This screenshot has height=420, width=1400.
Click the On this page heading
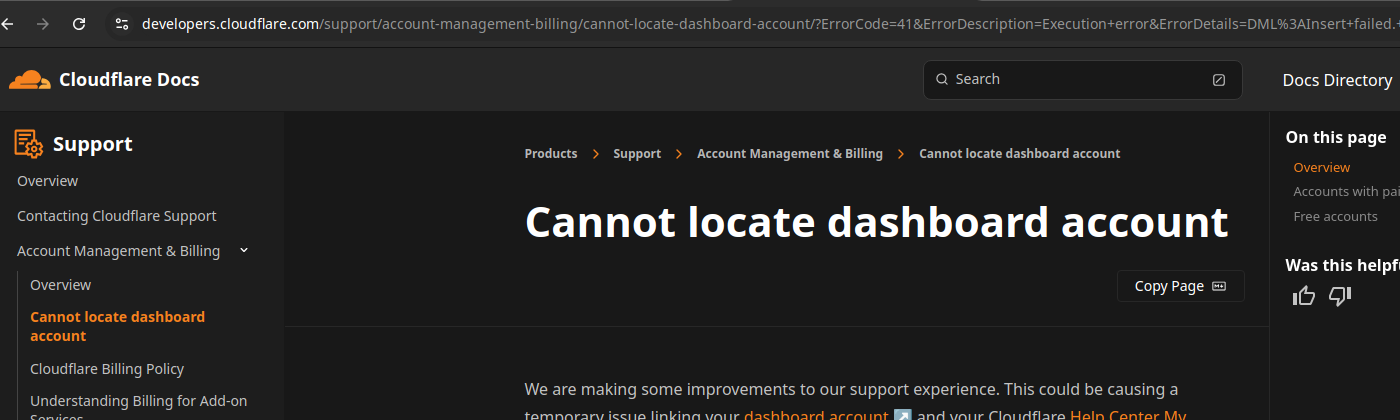point(1336,138)
